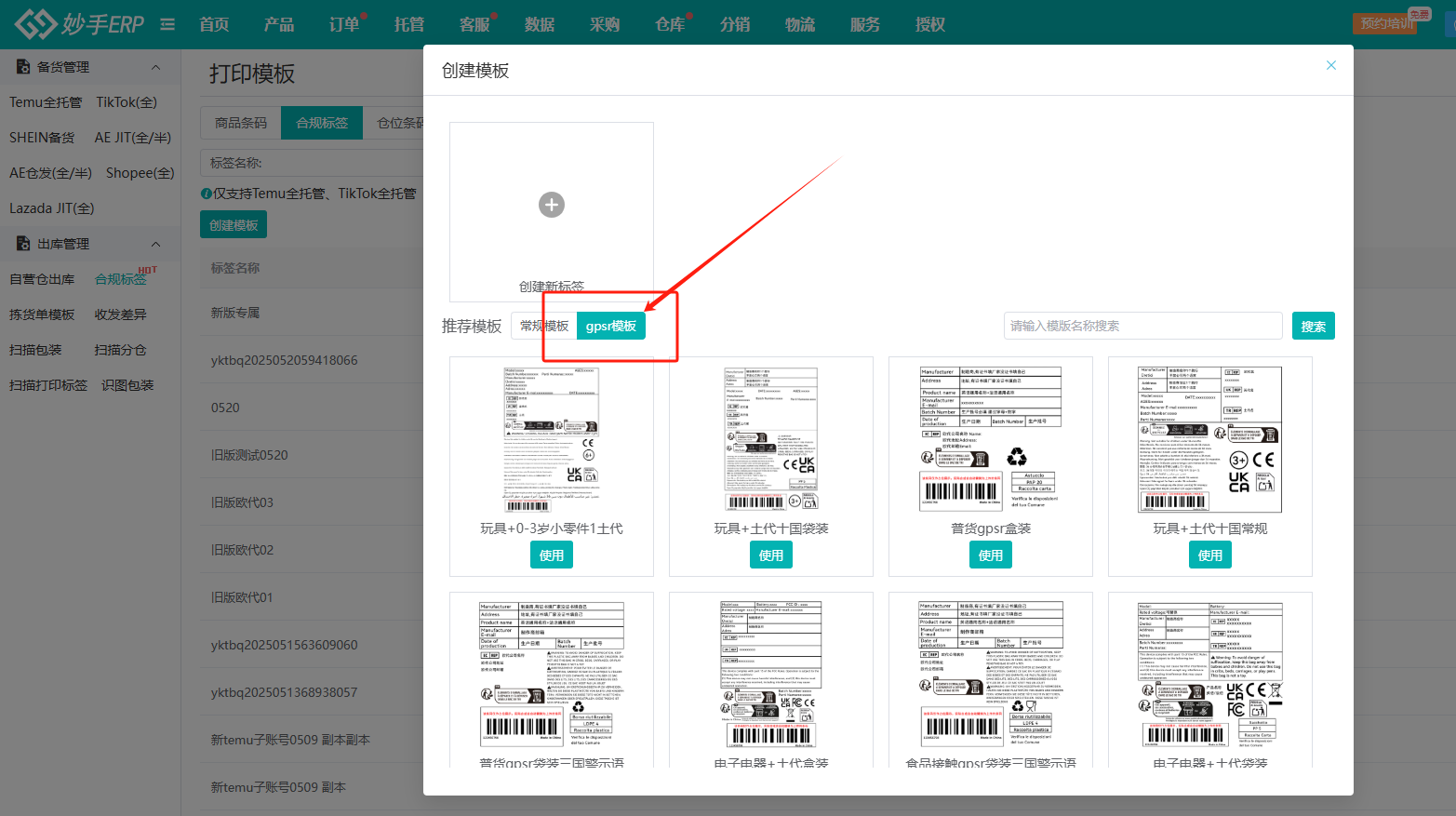Select the 合规标签 tab

click(x=322, y=123)
